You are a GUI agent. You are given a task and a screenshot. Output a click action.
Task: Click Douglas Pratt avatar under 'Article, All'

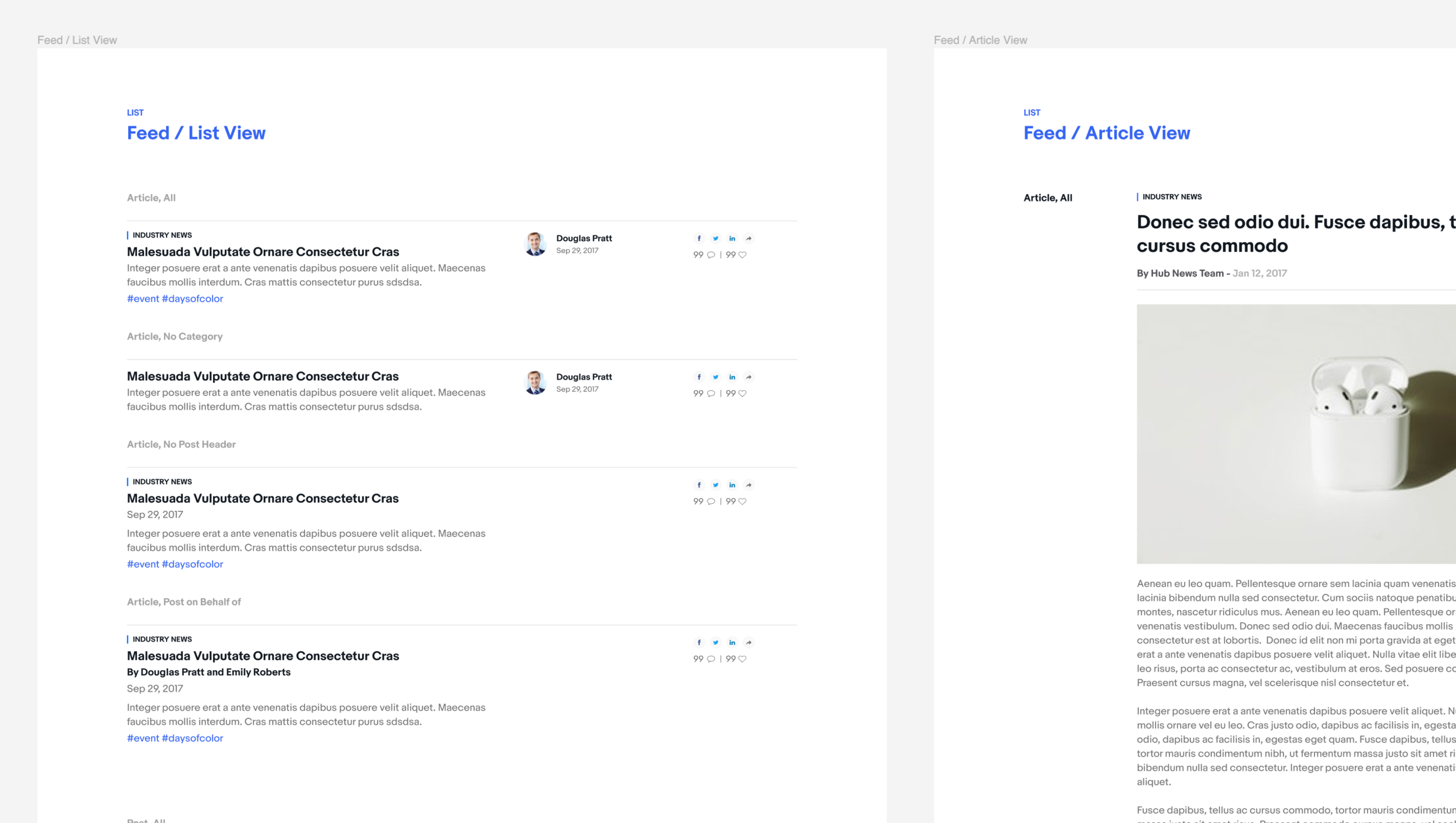click(x=535, y=244)
